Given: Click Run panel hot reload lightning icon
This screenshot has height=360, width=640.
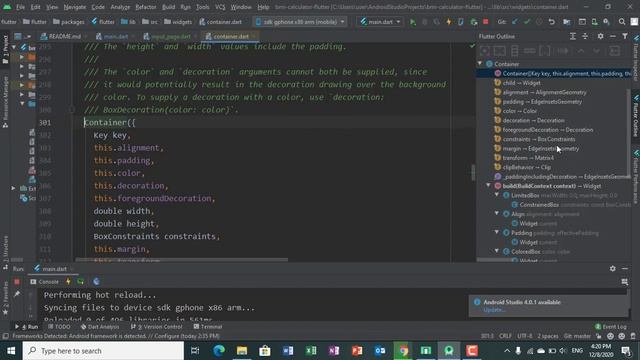Looking at the screenshot, I should point(68,282).
